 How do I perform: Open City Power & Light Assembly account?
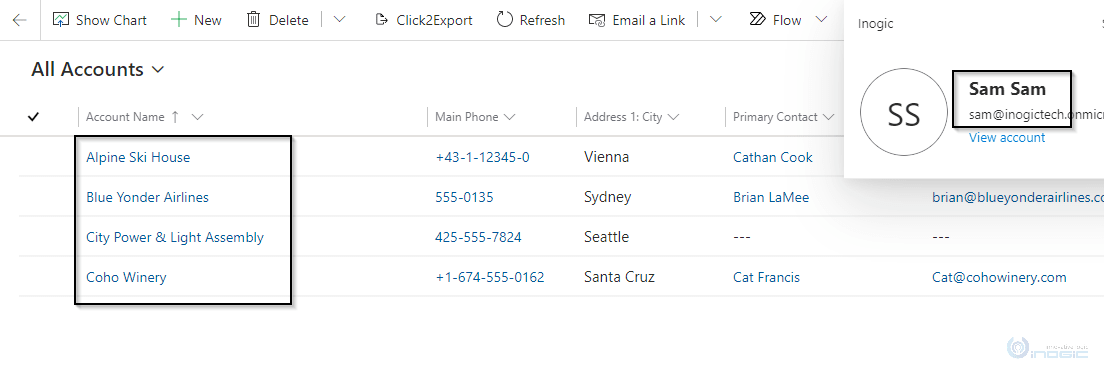click(175, 238)
